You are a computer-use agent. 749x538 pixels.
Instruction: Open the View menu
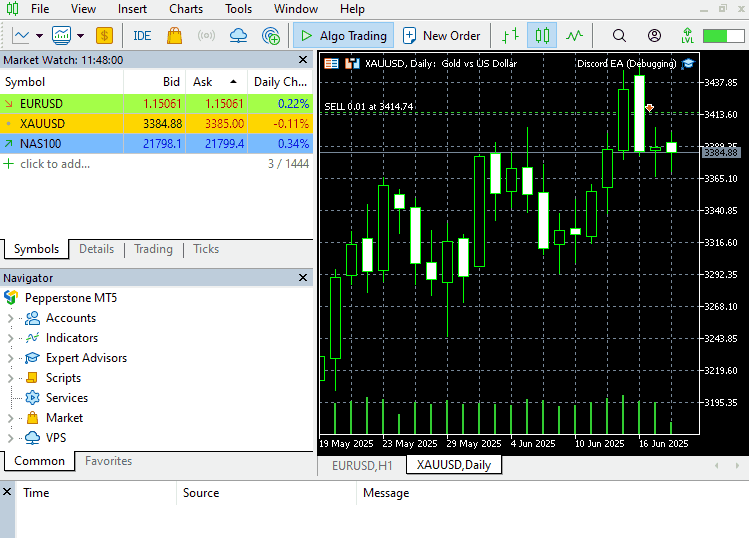point(83,9)
